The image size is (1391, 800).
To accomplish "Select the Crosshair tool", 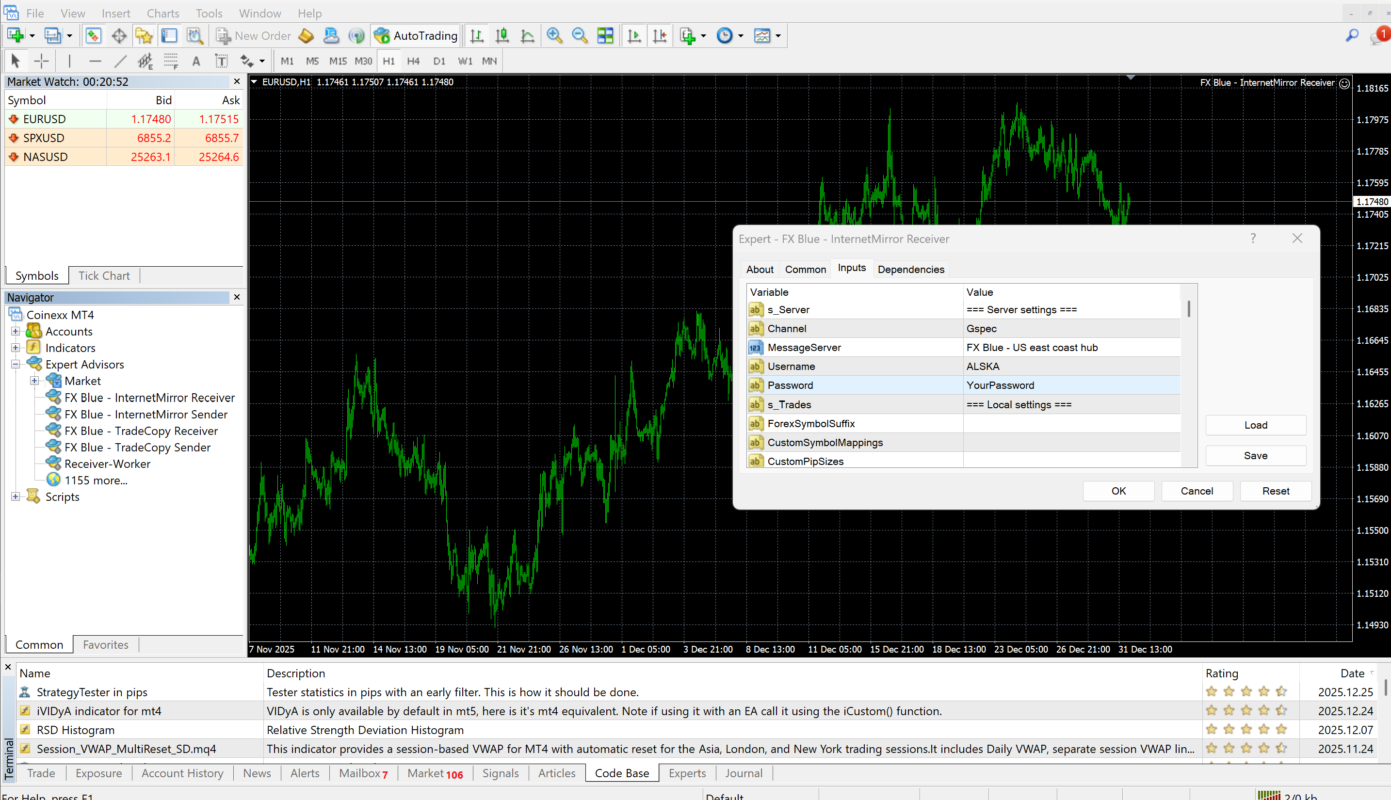I will pyautogui.click(x=41, y=61).
